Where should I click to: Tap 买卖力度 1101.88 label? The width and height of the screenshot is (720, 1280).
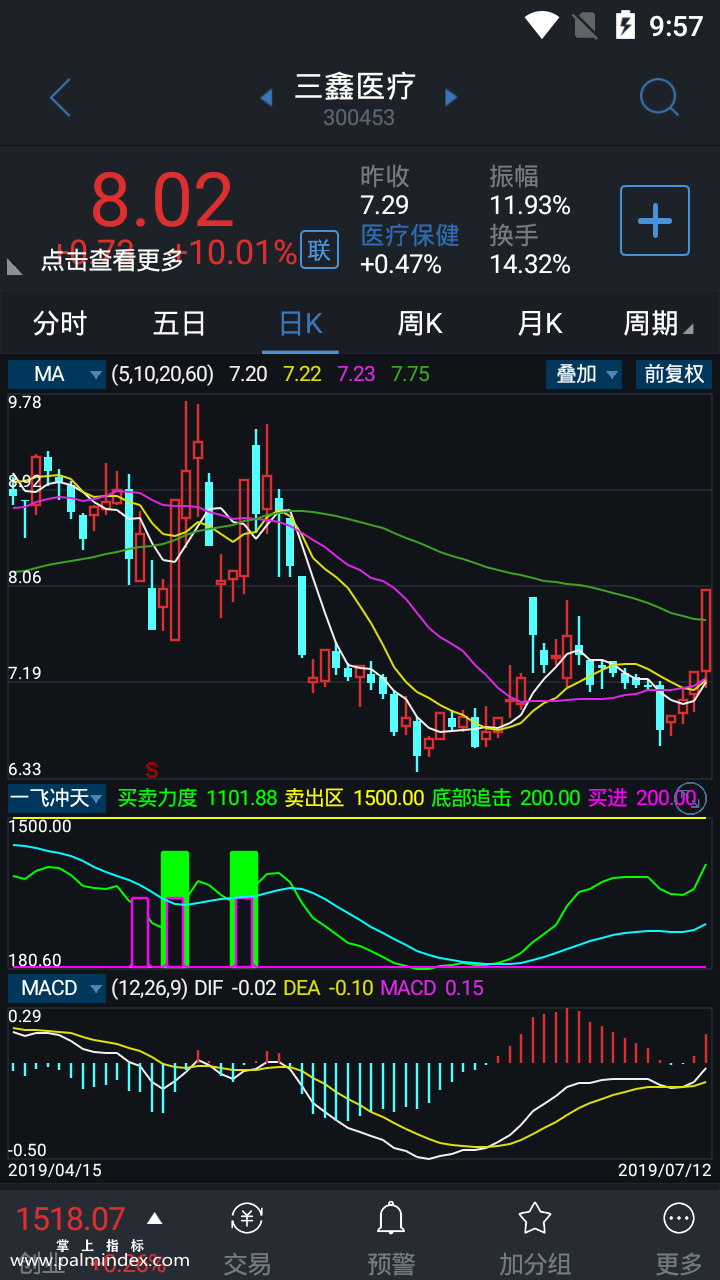pyautogui.click(x=197, y=798)
